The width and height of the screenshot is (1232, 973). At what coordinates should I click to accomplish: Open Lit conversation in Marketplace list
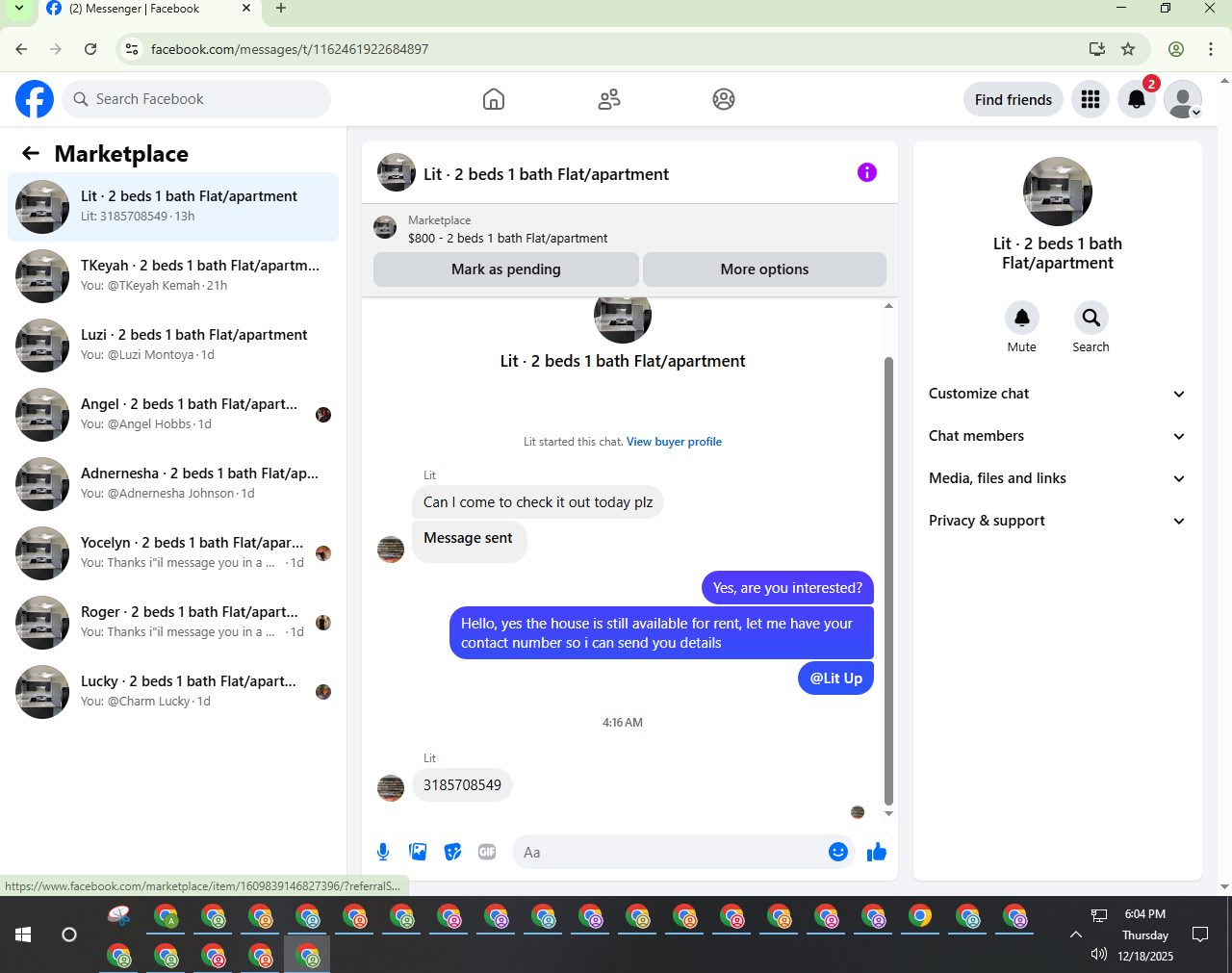point(173,207)
